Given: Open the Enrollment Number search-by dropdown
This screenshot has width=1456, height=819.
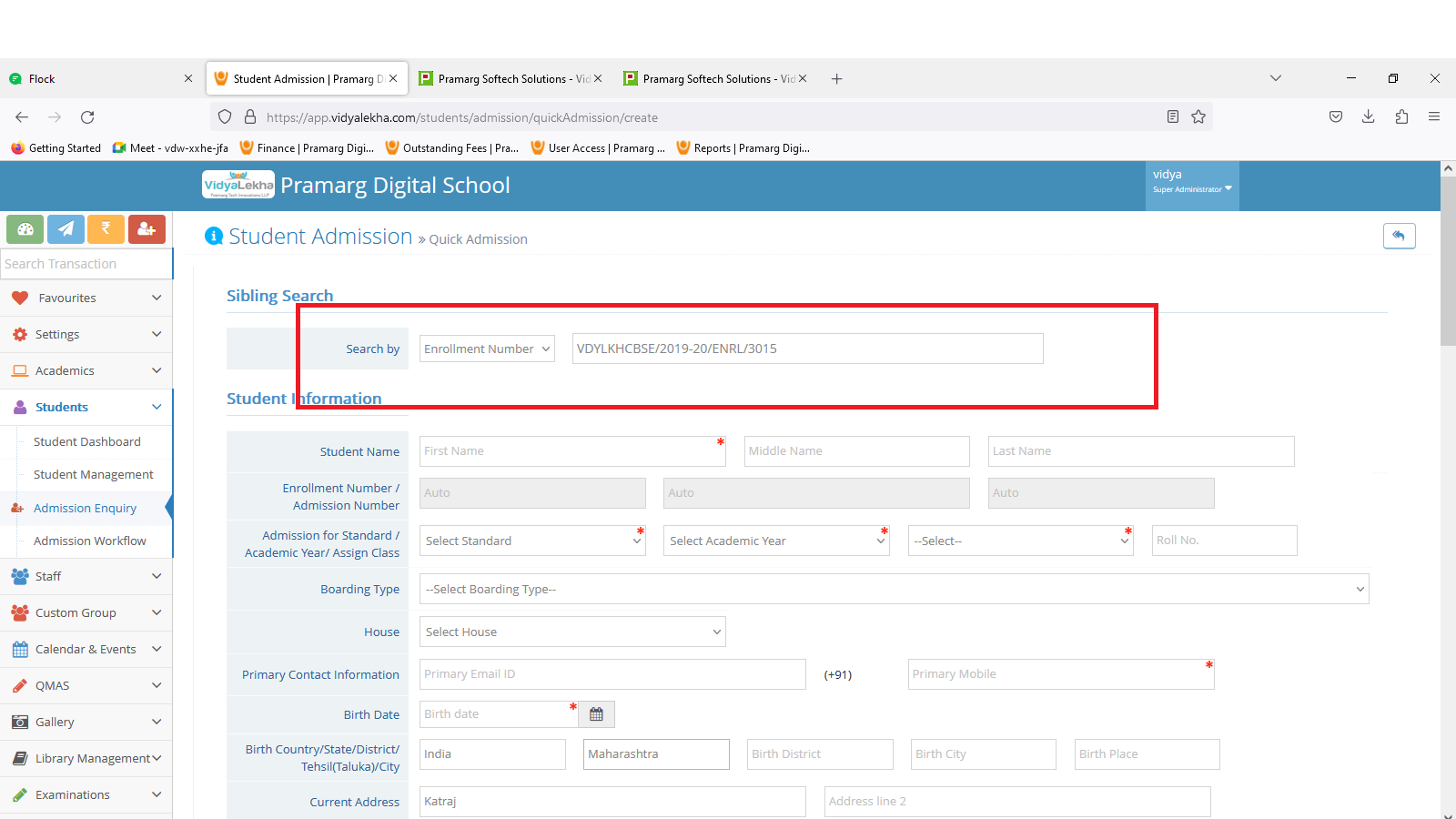Looking at the screenshot, I should tap(487, 349).
